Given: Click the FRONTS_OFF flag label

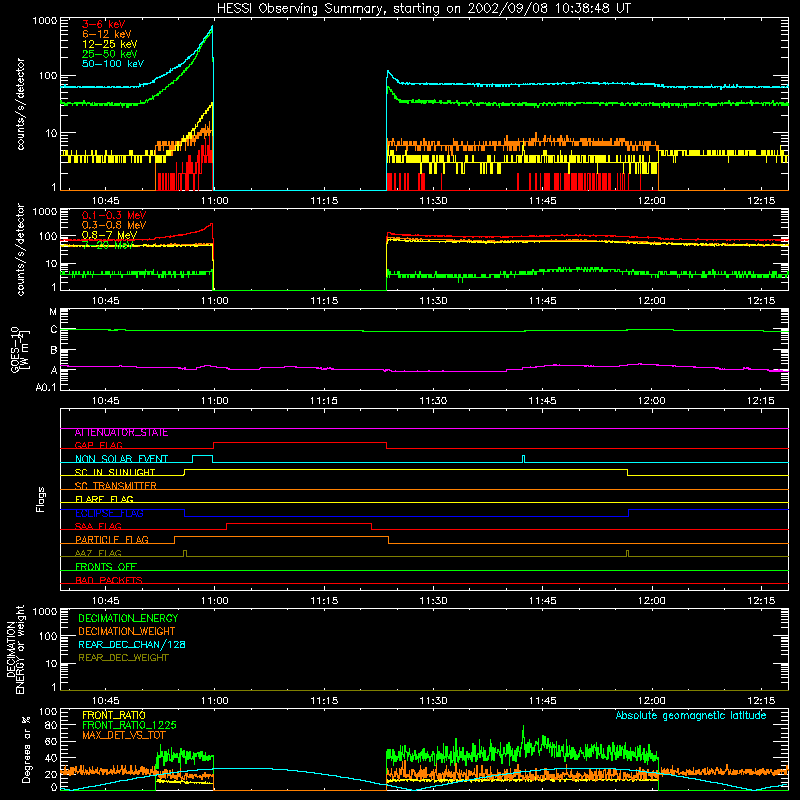Looking at the screenshot, I should coord(106,567).
